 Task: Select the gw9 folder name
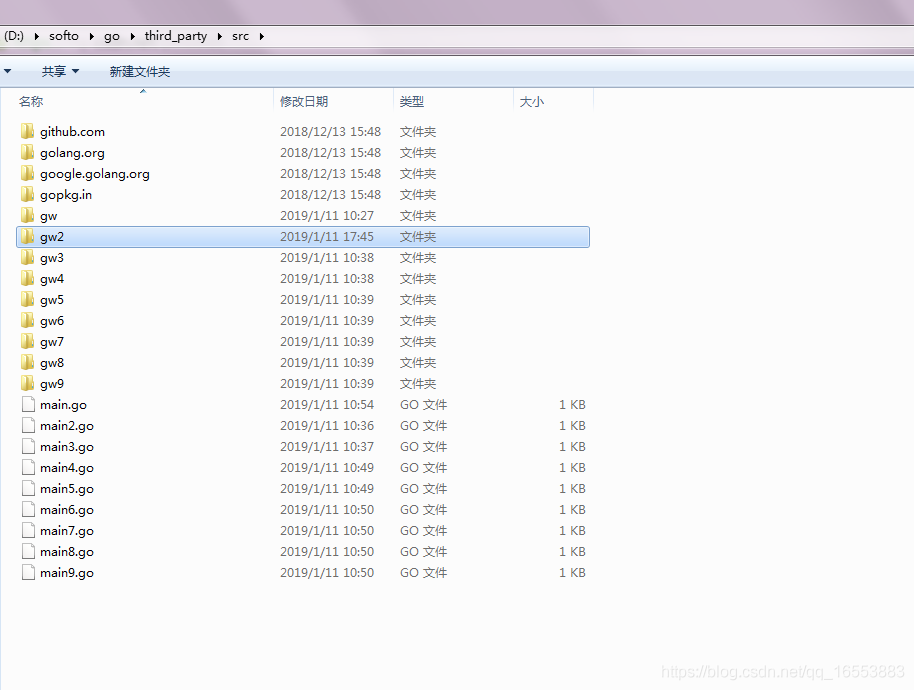click(x=52, y=383)
